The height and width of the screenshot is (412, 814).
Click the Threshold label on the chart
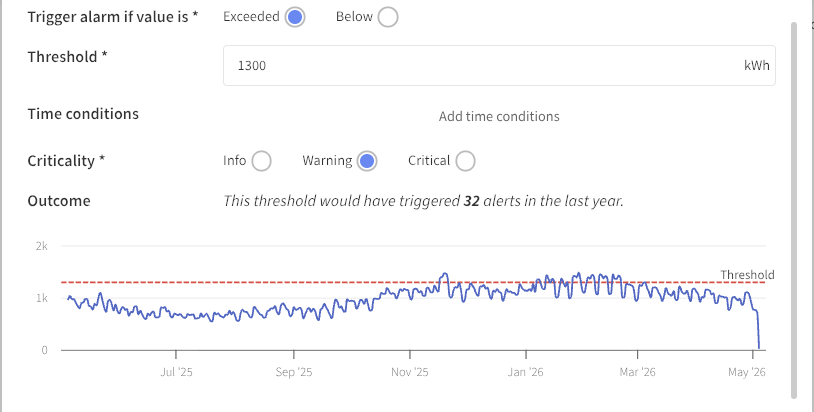click(747, 275)
